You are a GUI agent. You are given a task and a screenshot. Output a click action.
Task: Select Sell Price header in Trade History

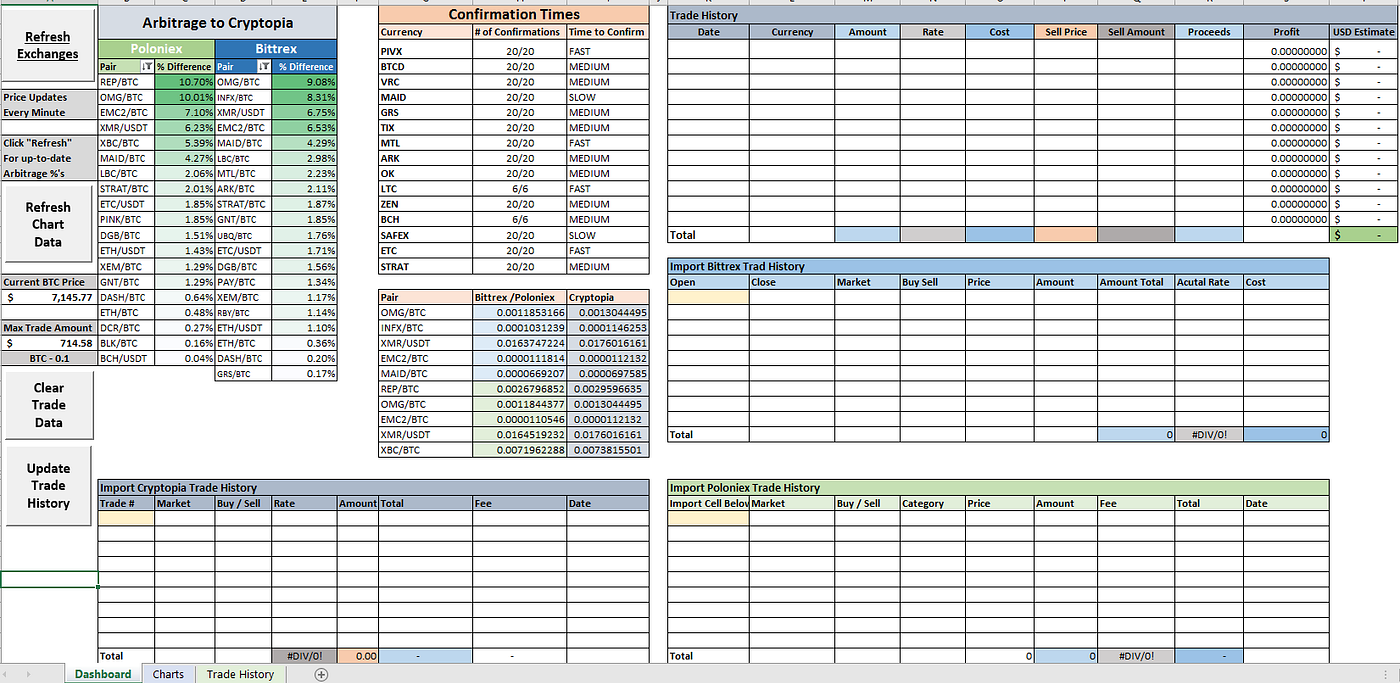click(x=1066, y=32)
